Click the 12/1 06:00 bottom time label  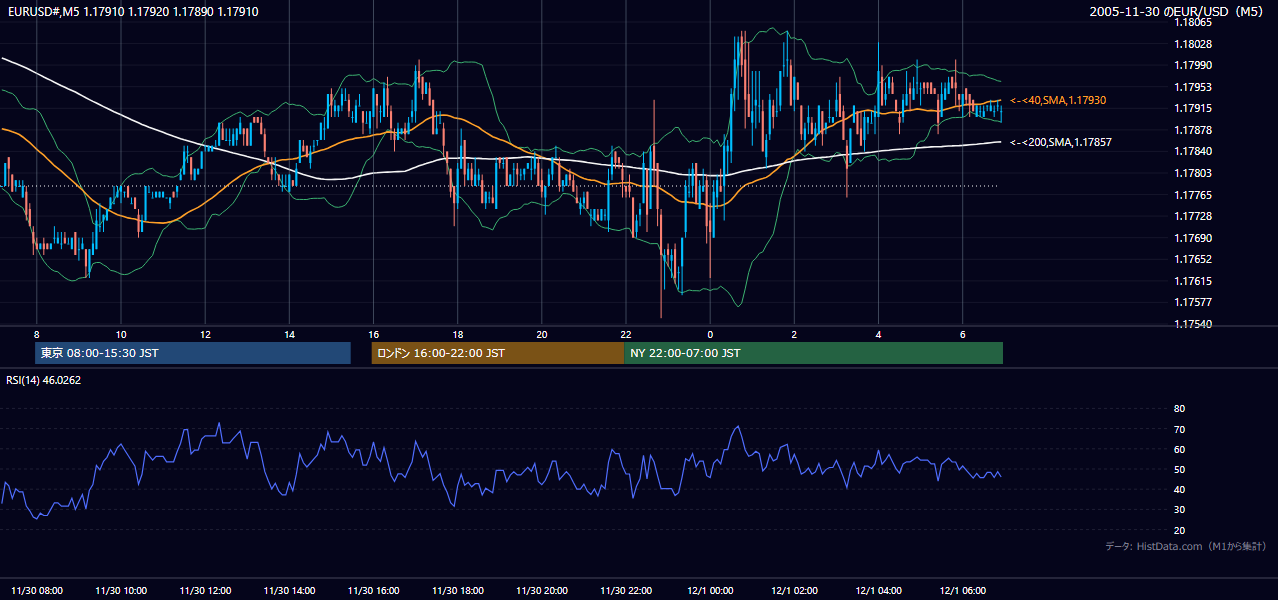(x=963, y=591)
